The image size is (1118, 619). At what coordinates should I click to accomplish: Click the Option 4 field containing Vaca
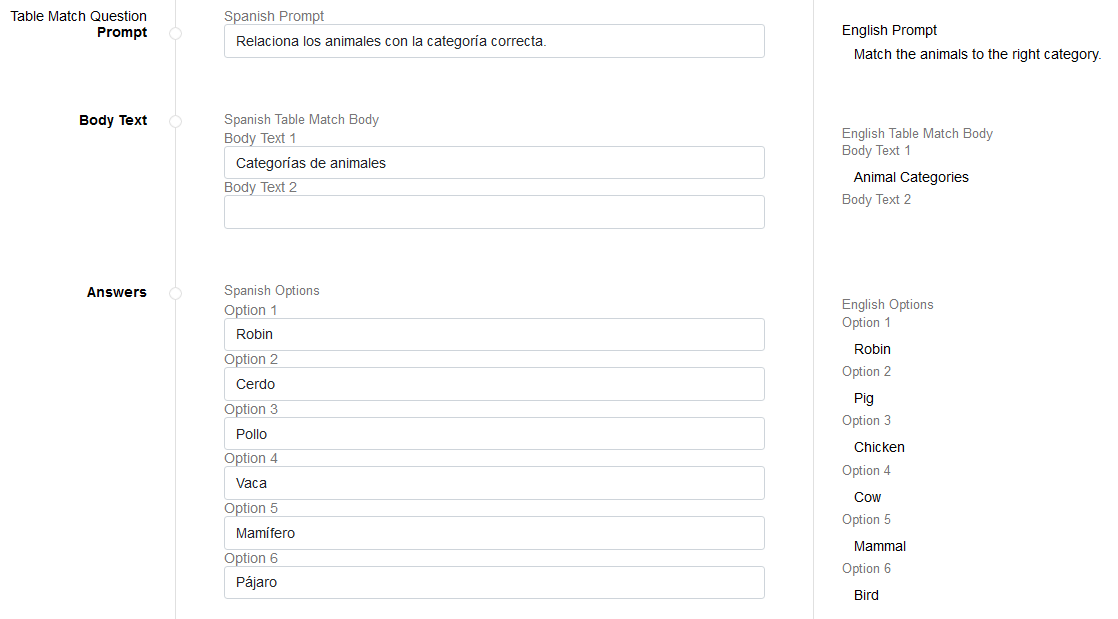click(494, 483)
